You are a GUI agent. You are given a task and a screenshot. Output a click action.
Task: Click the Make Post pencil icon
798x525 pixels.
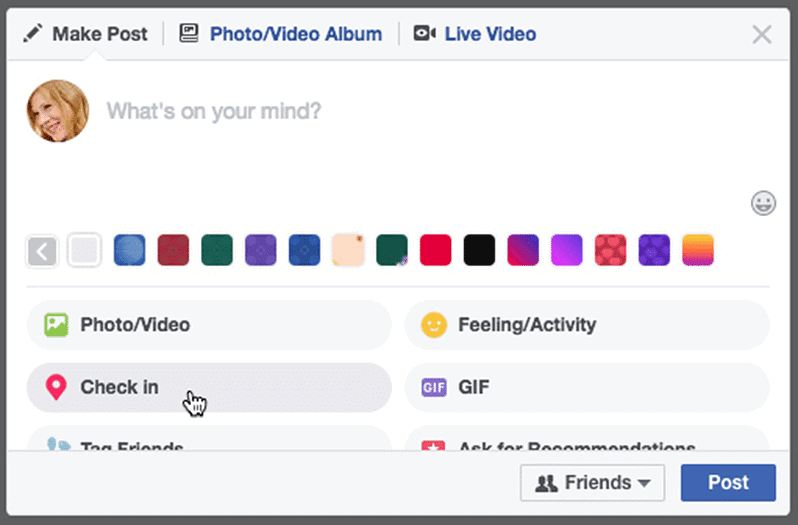point(33,34)
